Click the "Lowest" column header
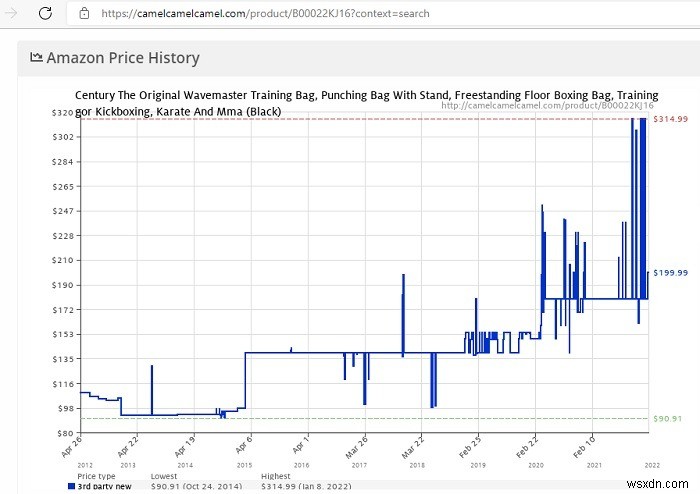This screenshot has width=700, height=494. tap(164, 476)
